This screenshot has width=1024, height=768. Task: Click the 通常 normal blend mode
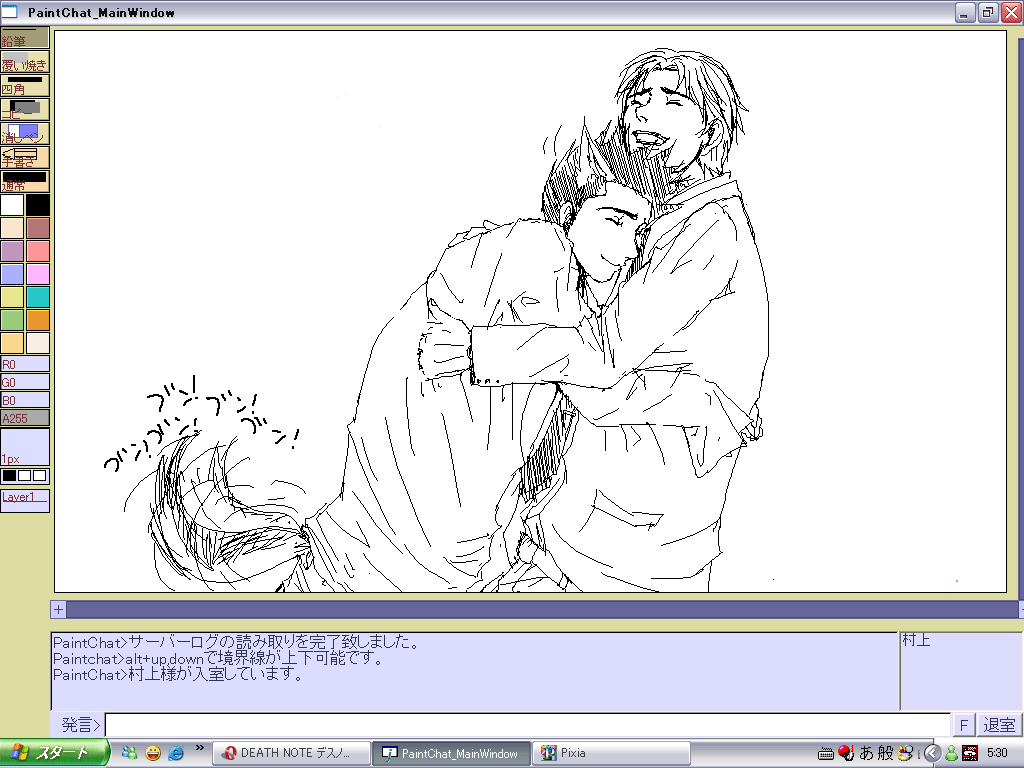coord(25,182)
